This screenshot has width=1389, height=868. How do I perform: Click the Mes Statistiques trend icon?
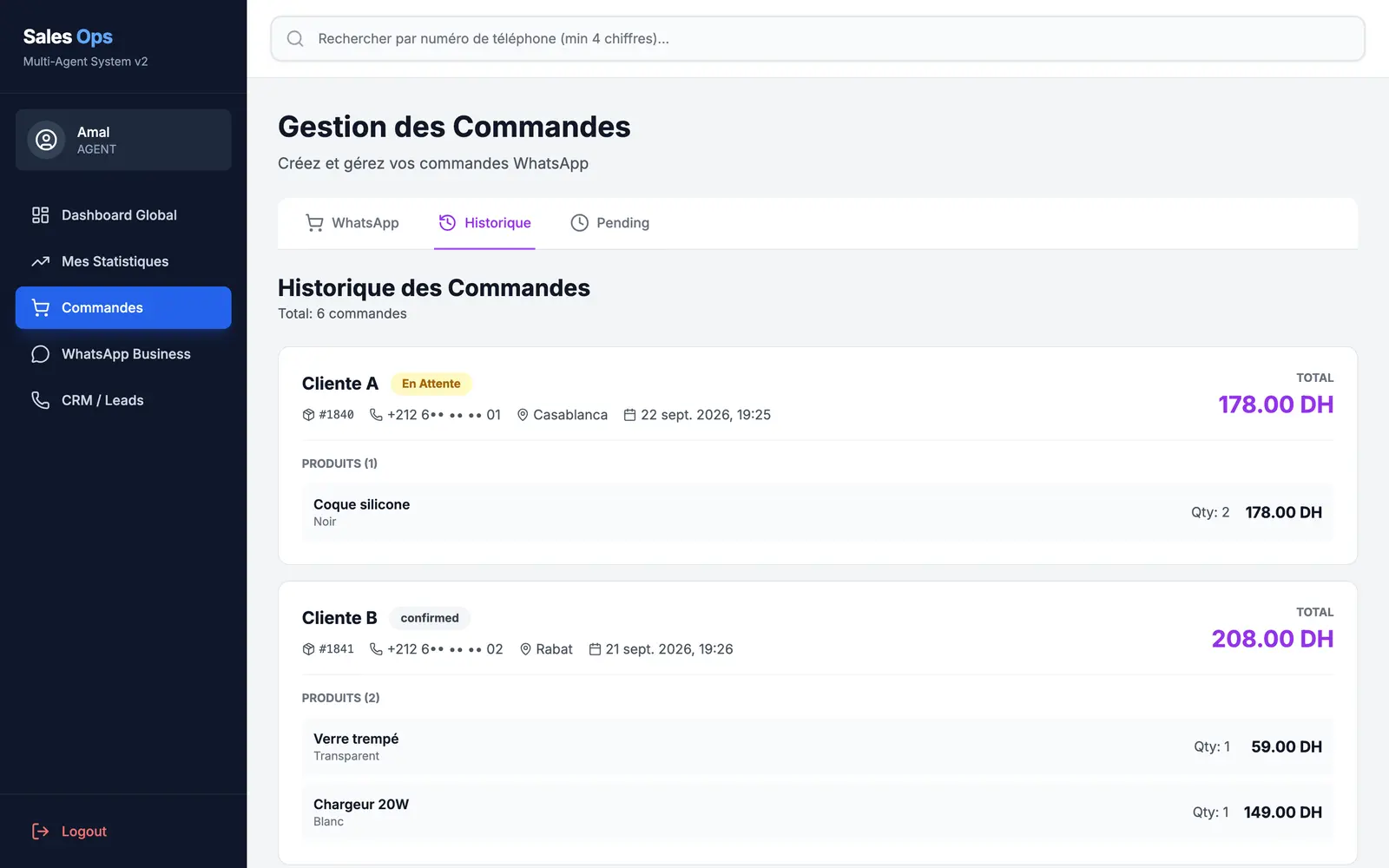pyautogui.click(x=41, y=261)
